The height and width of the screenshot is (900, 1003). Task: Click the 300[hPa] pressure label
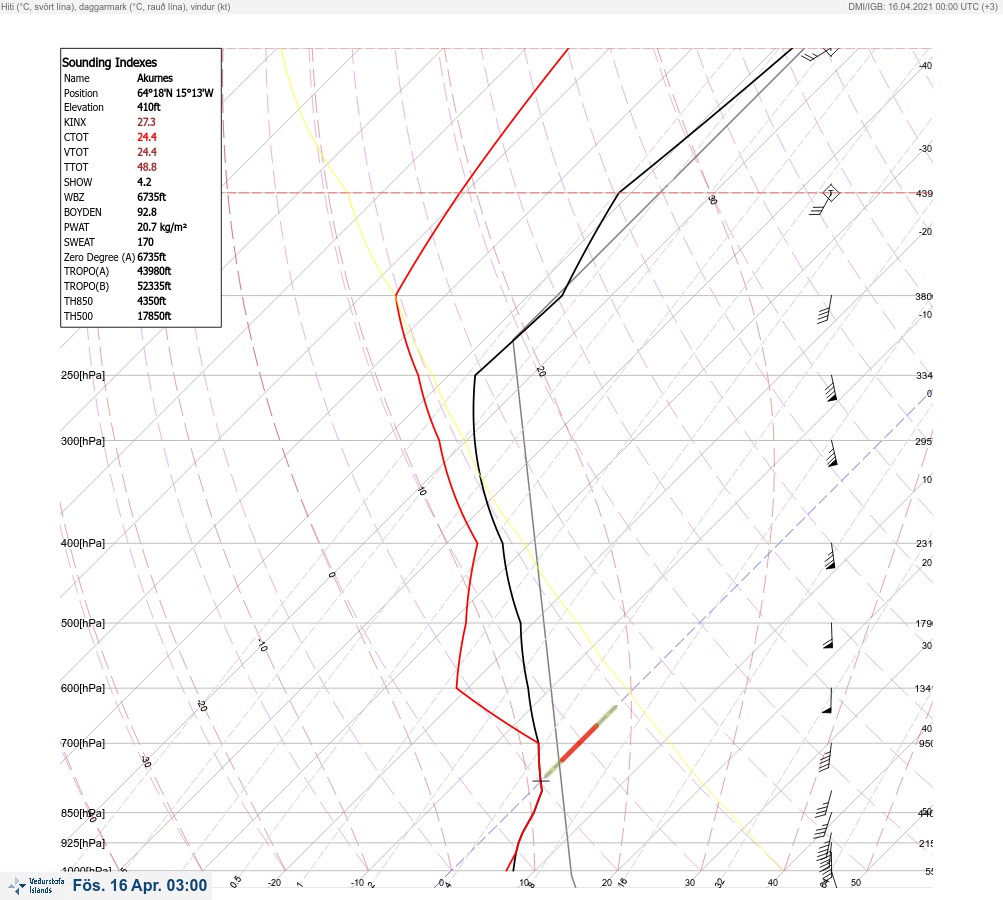coord(83,441)
